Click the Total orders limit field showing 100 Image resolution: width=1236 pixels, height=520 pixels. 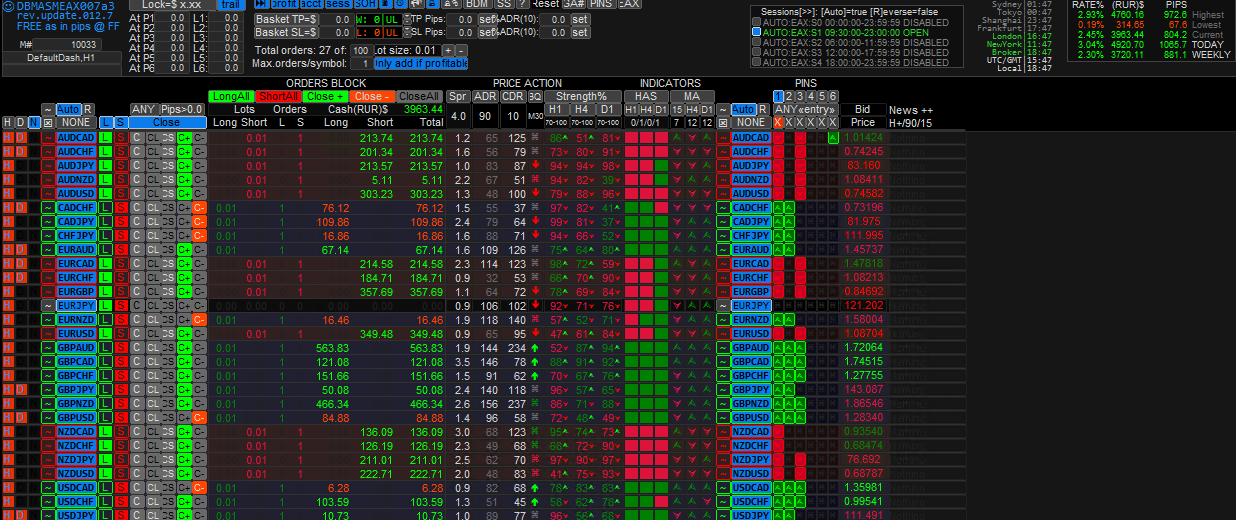(360, 50)
